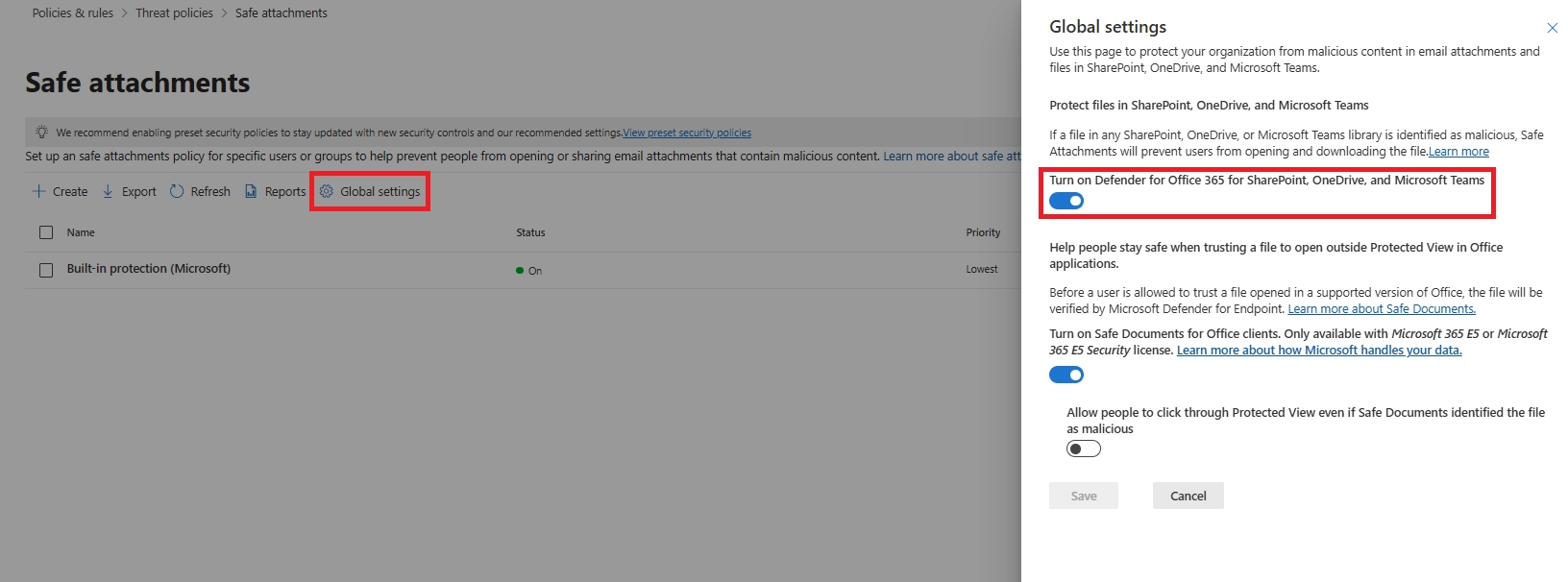The image size is (1568, 582).
Task: Click the Export toolbar label
Action: pyautogui.click(x=139, y=191)
